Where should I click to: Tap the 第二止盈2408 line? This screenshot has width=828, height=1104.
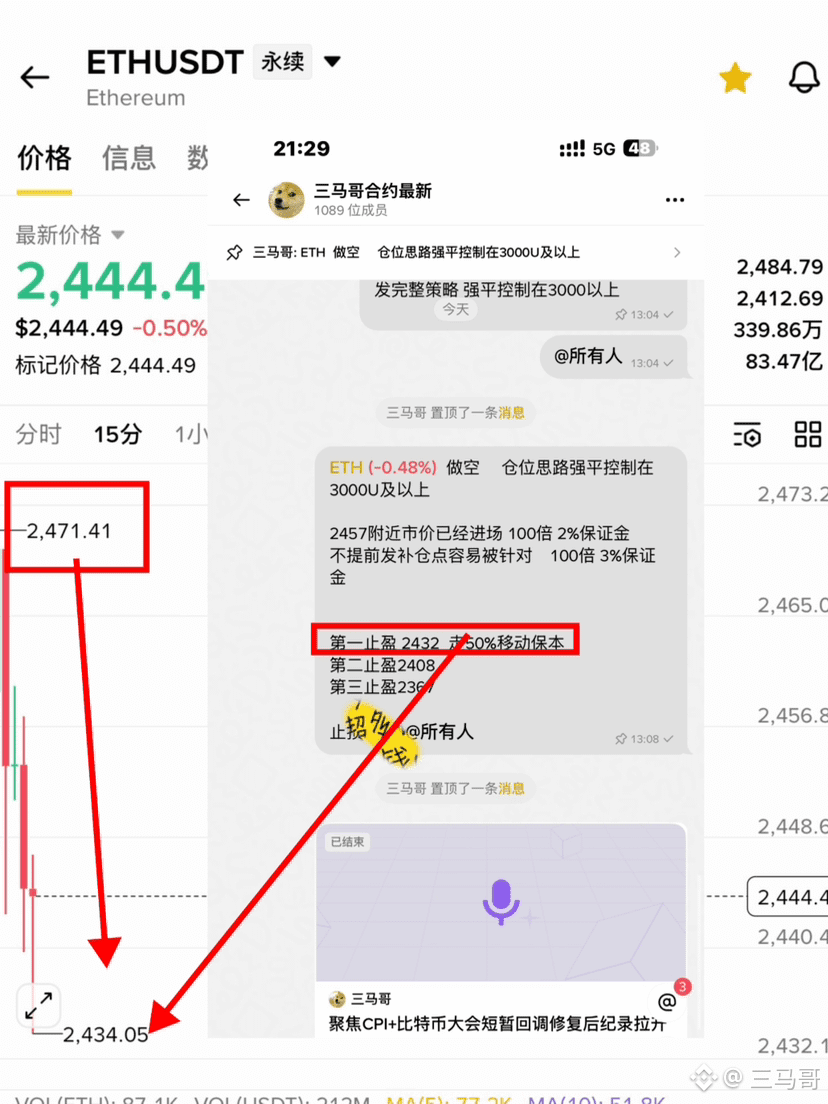[382, 665]
